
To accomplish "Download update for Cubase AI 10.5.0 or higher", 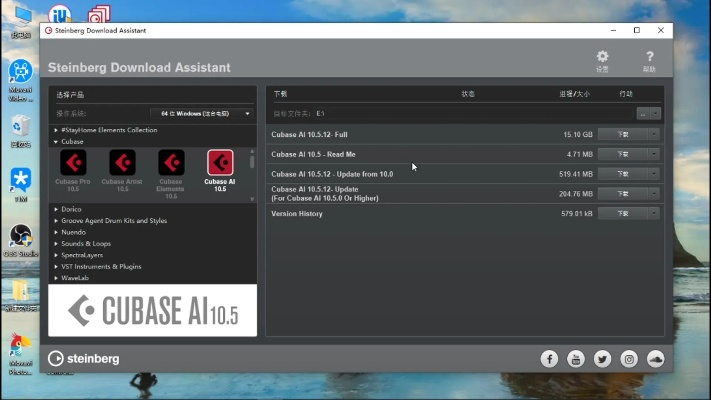I will coord(623,194).
